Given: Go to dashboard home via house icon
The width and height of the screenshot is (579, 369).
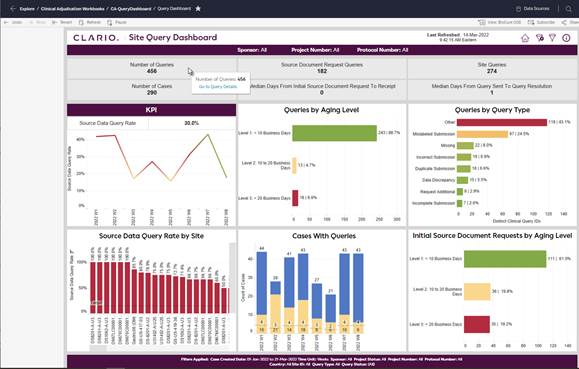Looking at the screenshot, I should point(525,38).
